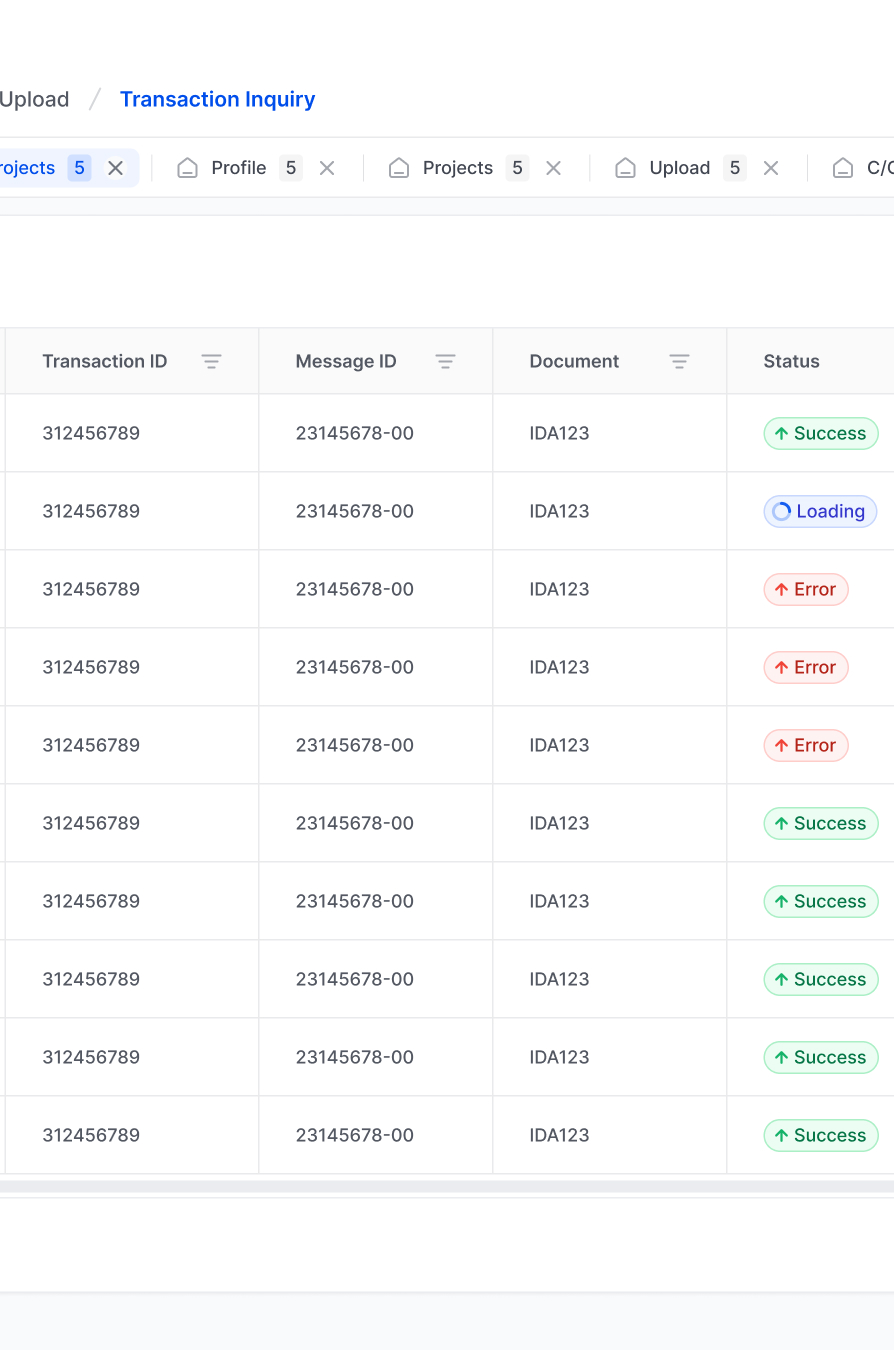Image resolution: width=894 pixels, height=1350 pixels.
Task: Switch to the Upload tab
Action: pyautogui.click(x=679, y=168)
